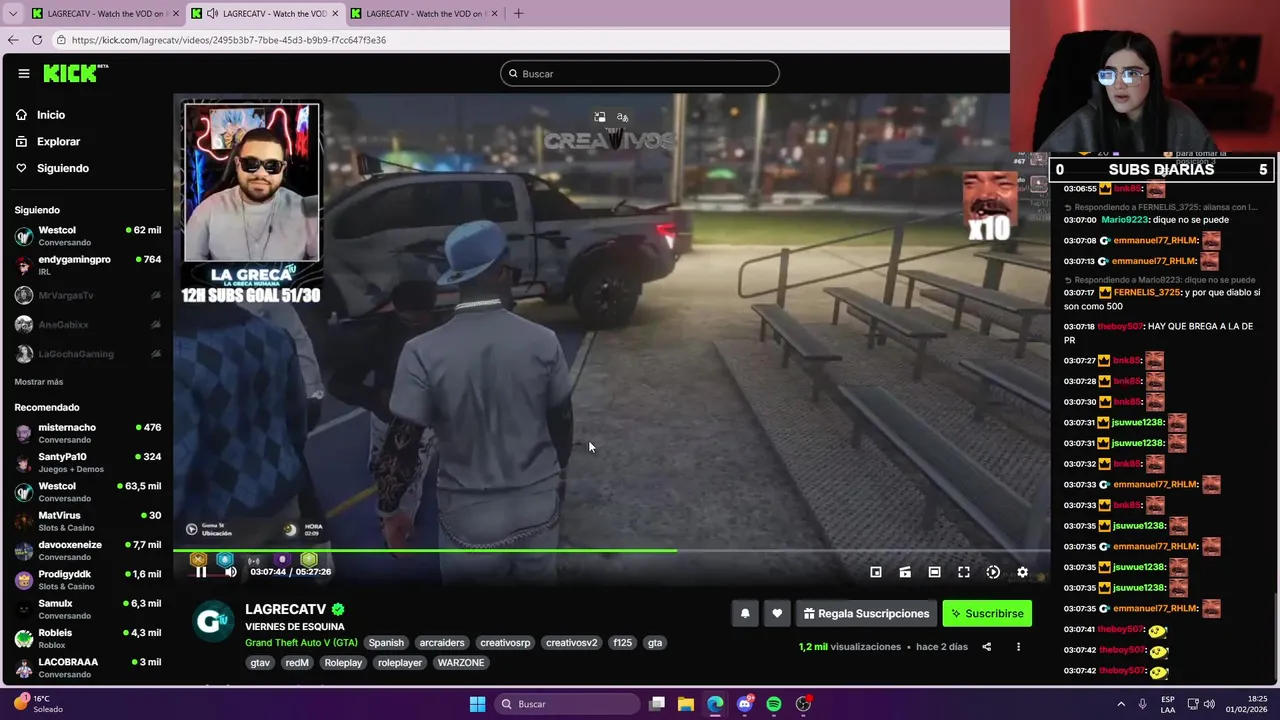The image size is (1280, 720).
Task: Select the Roleplay tag
Action: click(x=343, y=663)
